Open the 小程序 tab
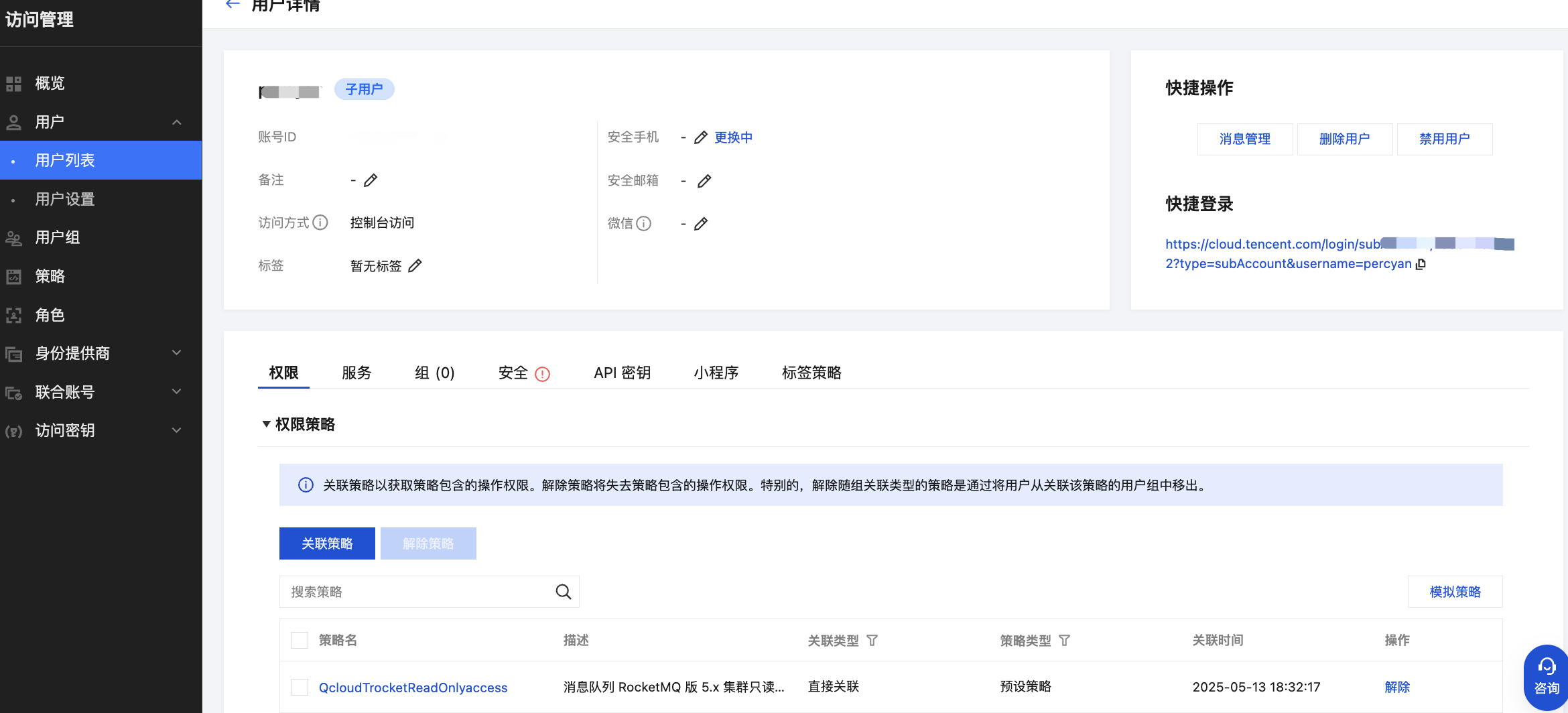This screenshot has height=713, width=1568. click(716, 373)
